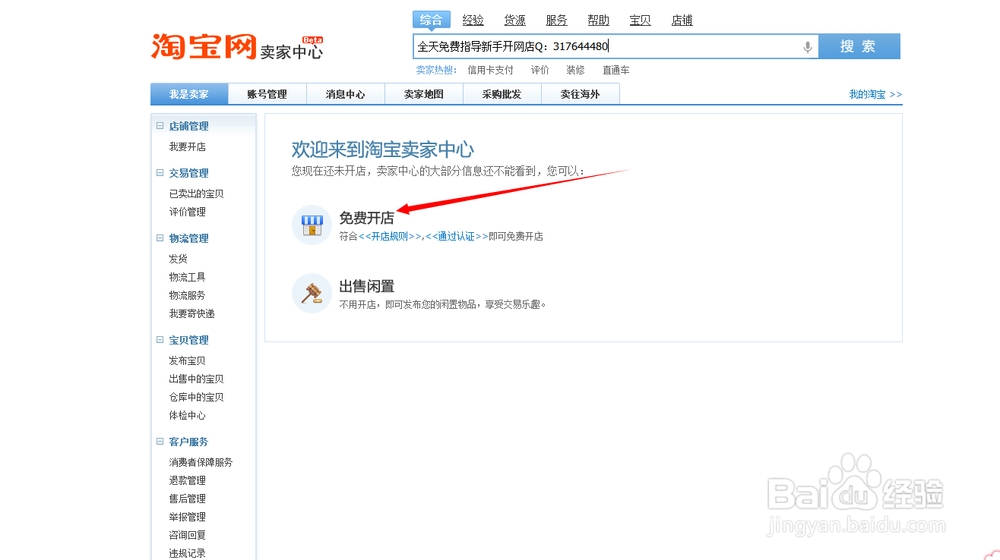The image size is (1000, 560).
Task: Click the auction gavel icon beside 出售闲置
Action: point(312,293)
